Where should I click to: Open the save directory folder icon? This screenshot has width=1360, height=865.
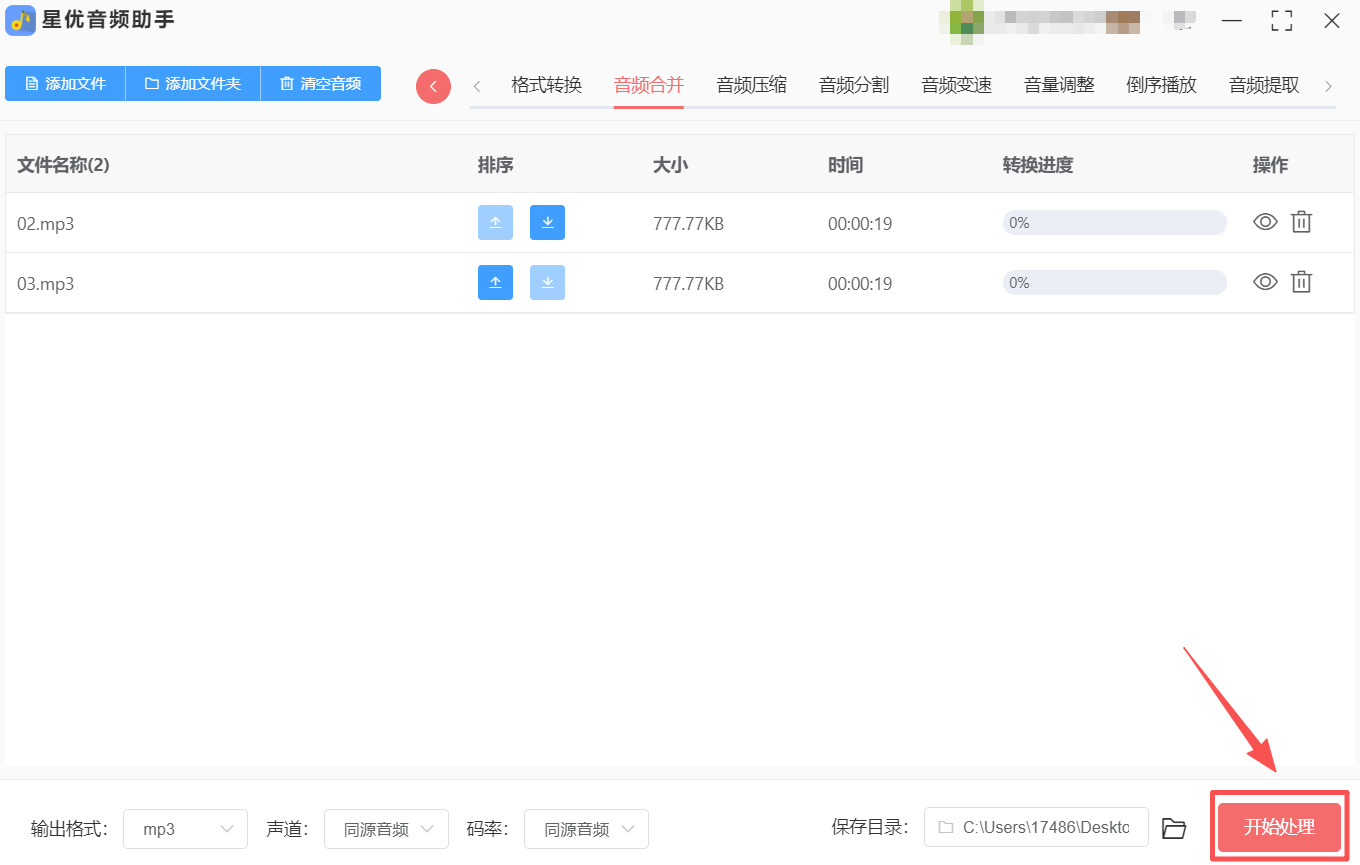click(x=1174, y=828)
